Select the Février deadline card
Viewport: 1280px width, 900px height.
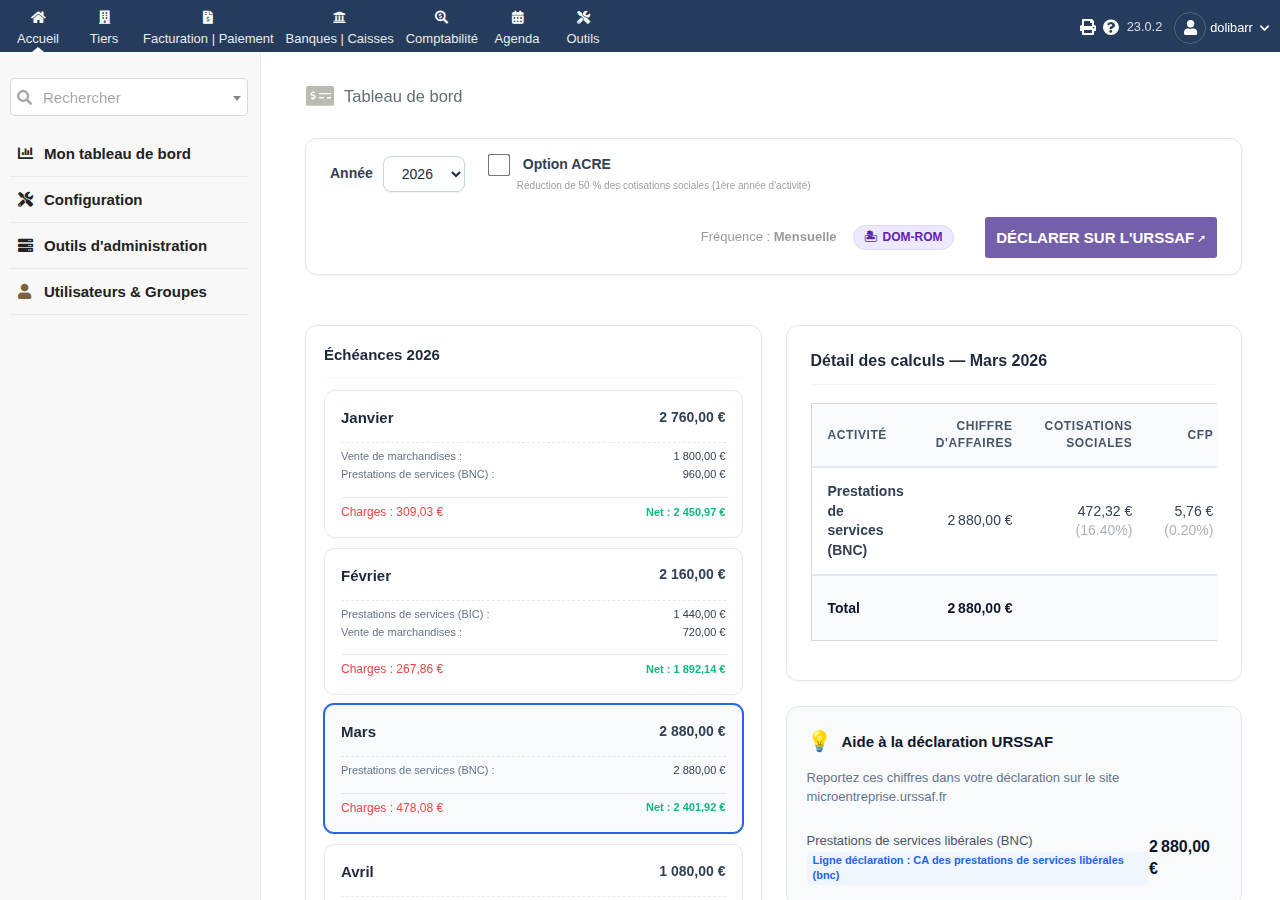click(533, 621)
